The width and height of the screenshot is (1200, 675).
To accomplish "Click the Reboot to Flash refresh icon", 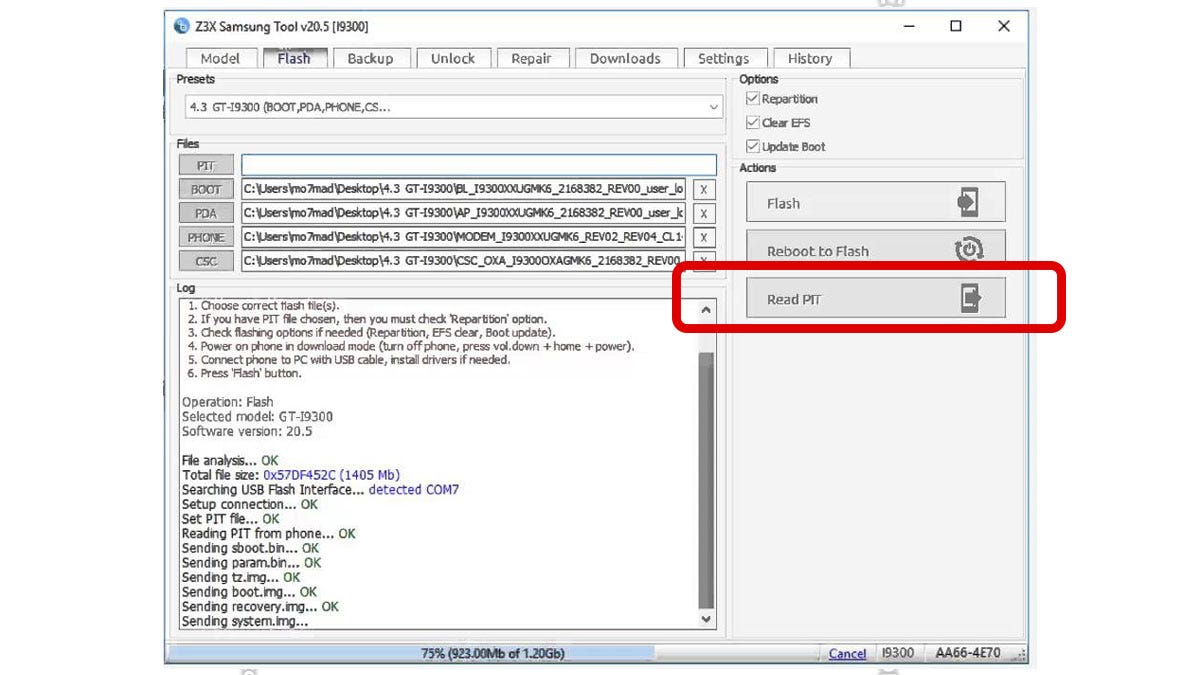I will point(968,250).
